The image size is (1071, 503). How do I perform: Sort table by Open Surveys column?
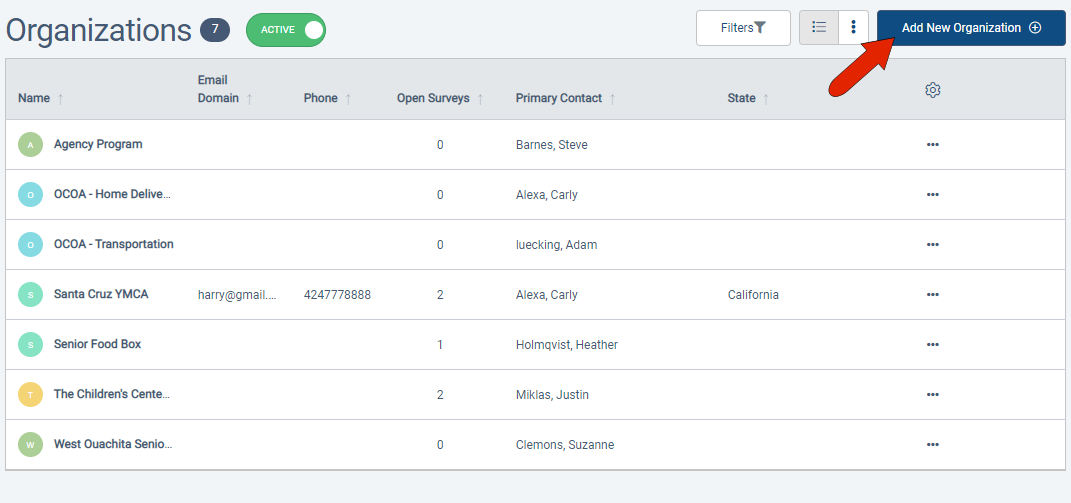pyautogui.click(x=433, y=98)
